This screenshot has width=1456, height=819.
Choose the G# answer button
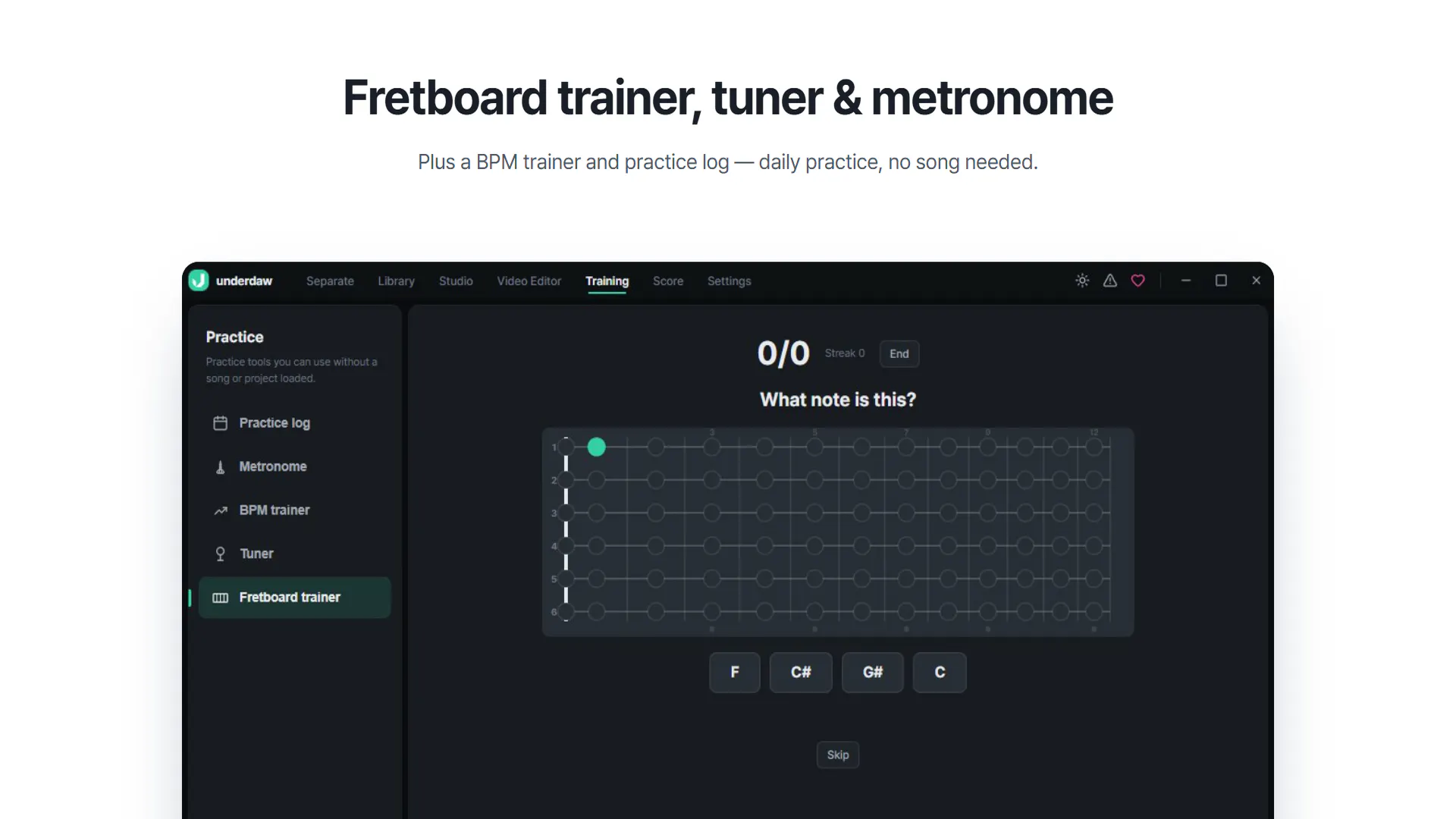(873, 673)
